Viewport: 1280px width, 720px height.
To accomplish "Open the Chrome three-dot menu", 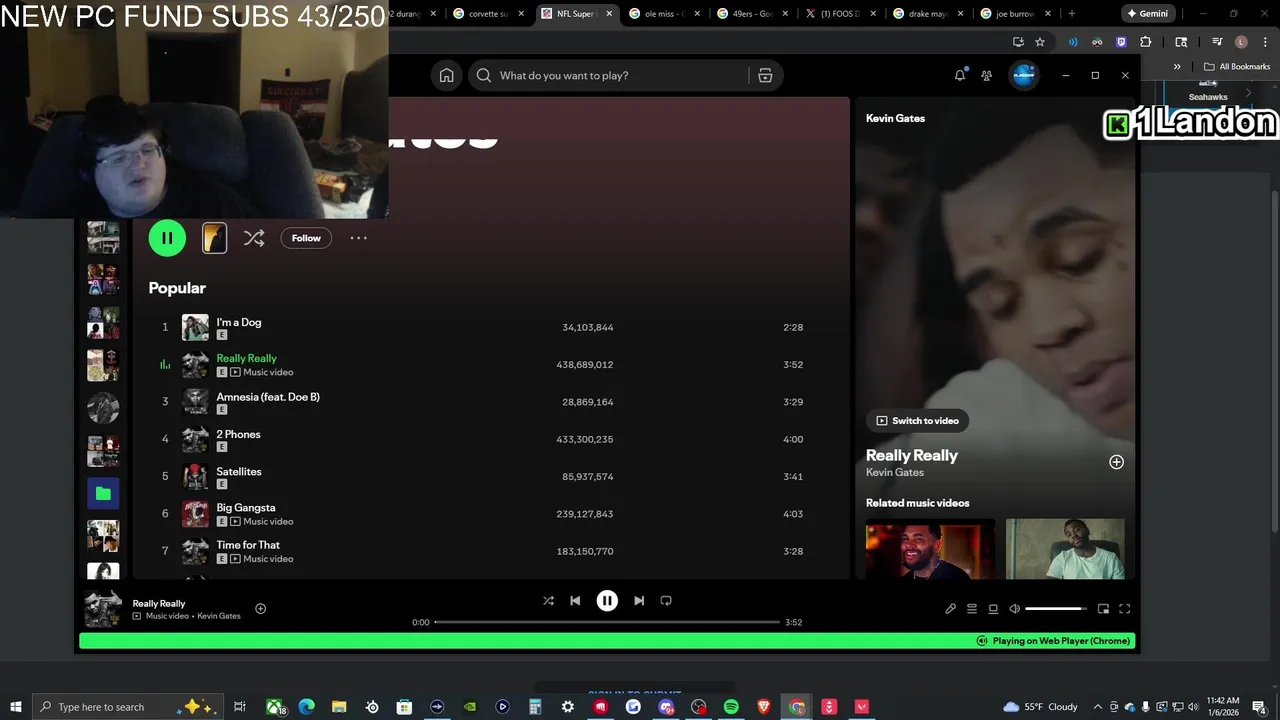I will 1263,42.
